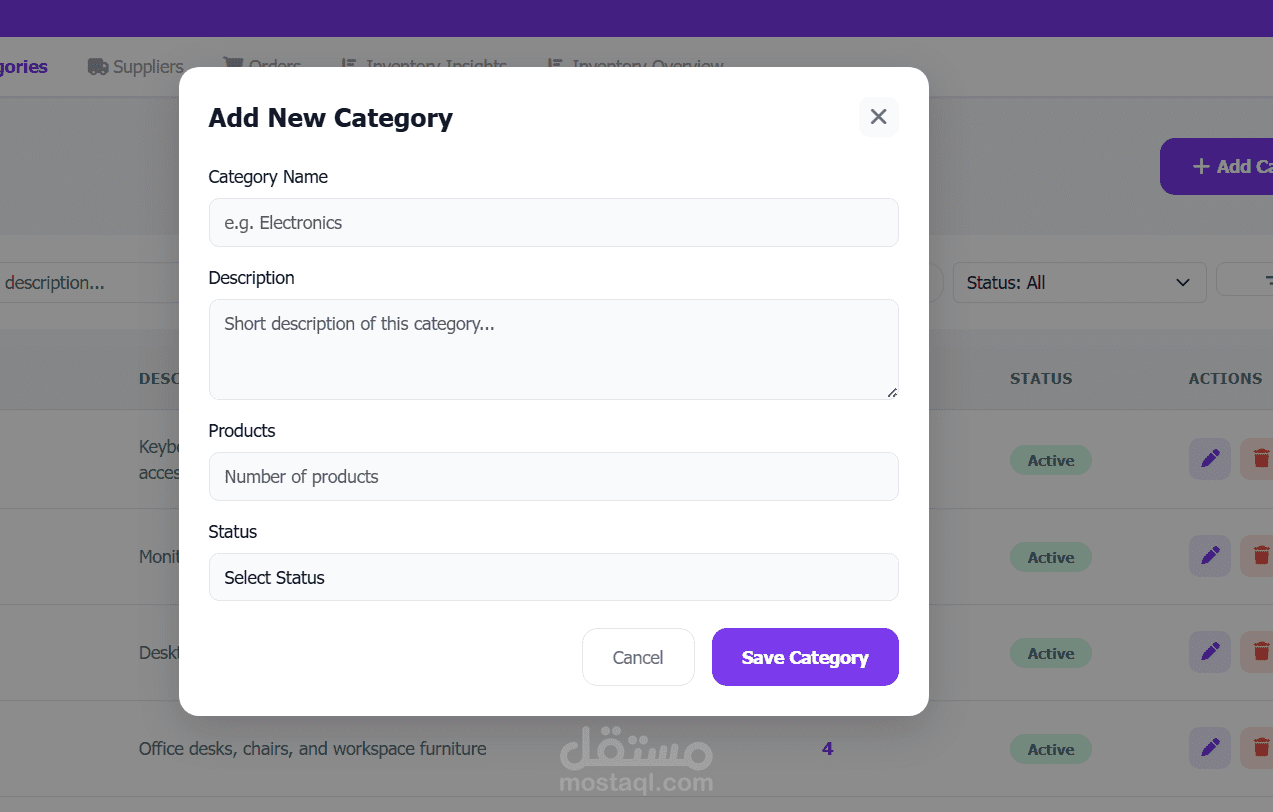
Task: Click the Status: All chevron arrow
Action: (x=1183, y=283)
